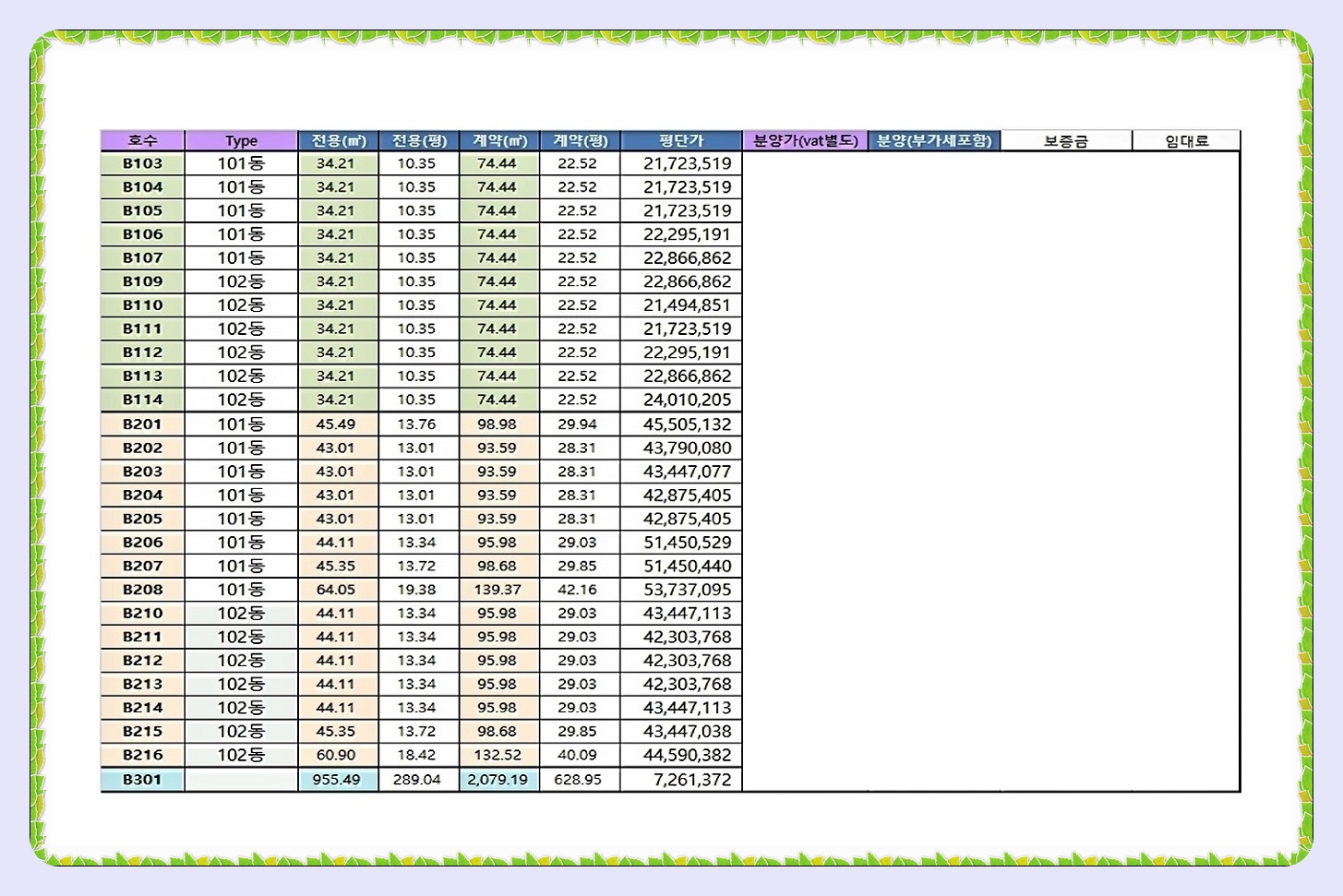Select total contract area 2,079.19 cell

pos(499,780)
